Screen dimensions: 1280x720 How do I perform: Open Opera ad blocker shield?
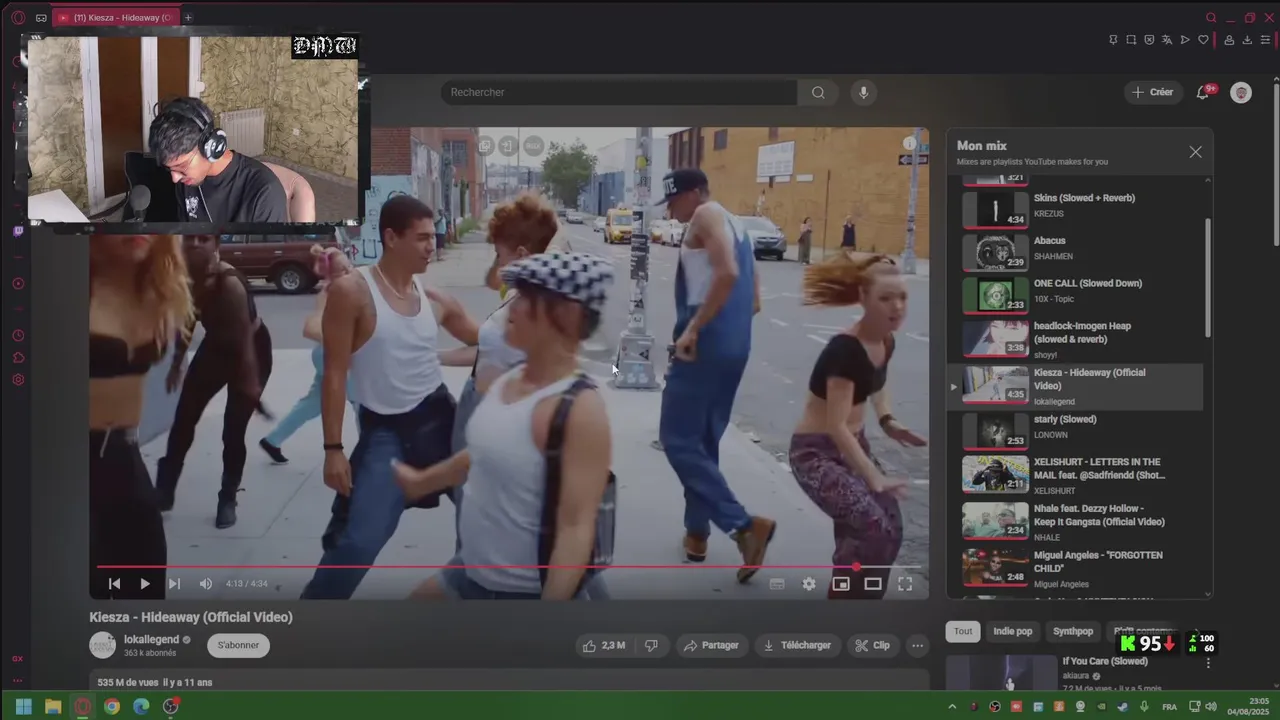click(x=1149, y=40)
